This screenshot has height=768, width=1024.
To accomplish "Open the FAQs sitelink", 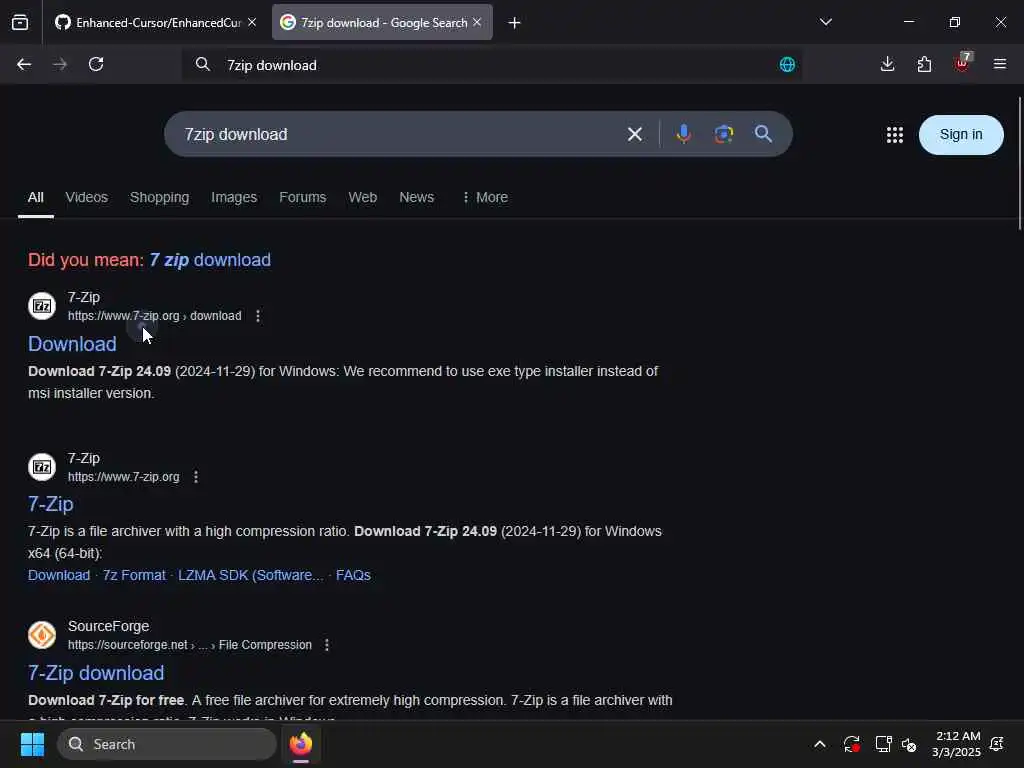I will [353, 575].
